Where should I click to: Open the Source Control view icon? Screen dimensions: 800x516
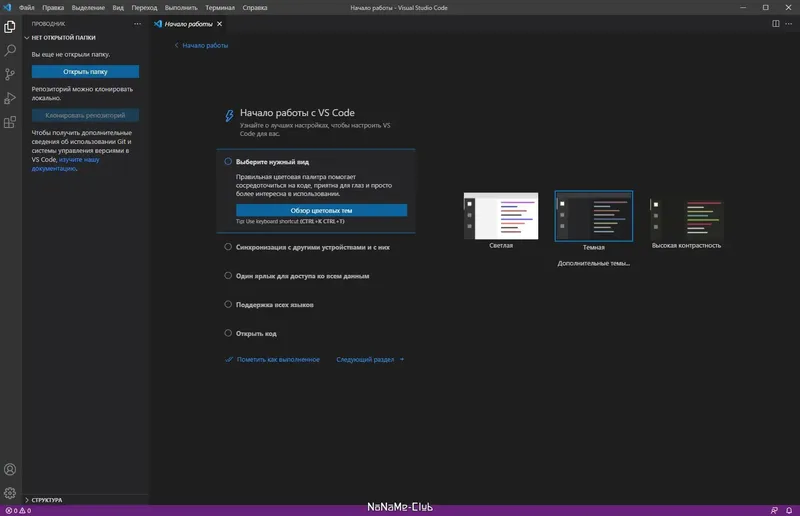coord(10,75)
